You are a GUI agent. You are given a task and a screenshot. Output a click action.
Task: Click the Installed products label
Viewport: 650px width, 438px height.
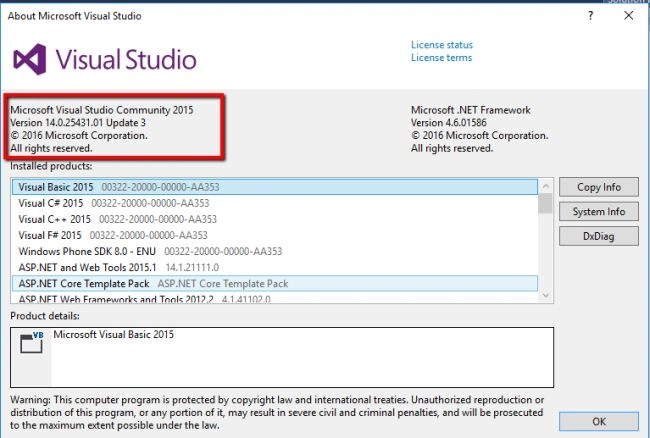[x=51, y=166]
